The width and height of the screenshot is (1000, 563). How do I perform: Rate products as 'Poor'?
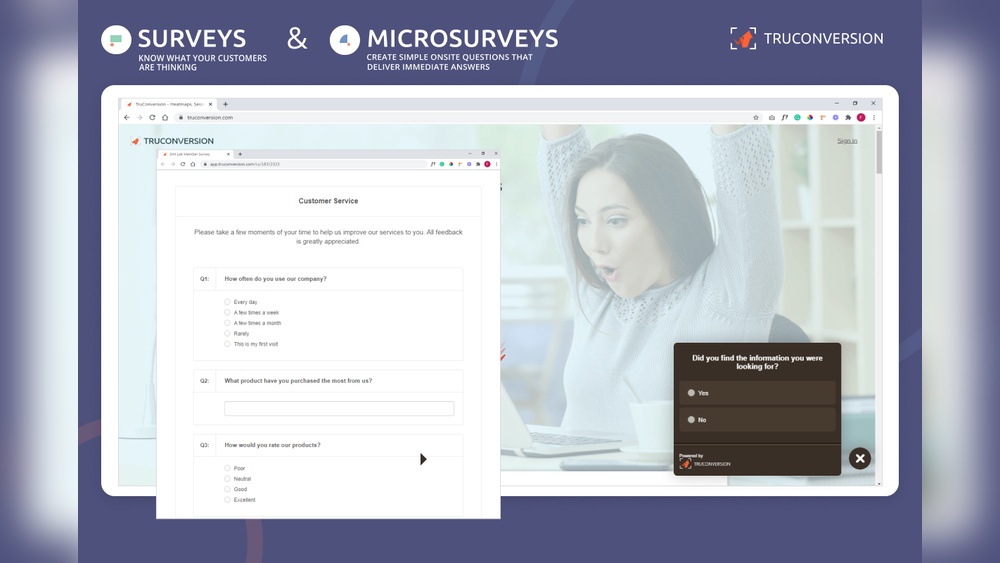[x=227, y=468]
